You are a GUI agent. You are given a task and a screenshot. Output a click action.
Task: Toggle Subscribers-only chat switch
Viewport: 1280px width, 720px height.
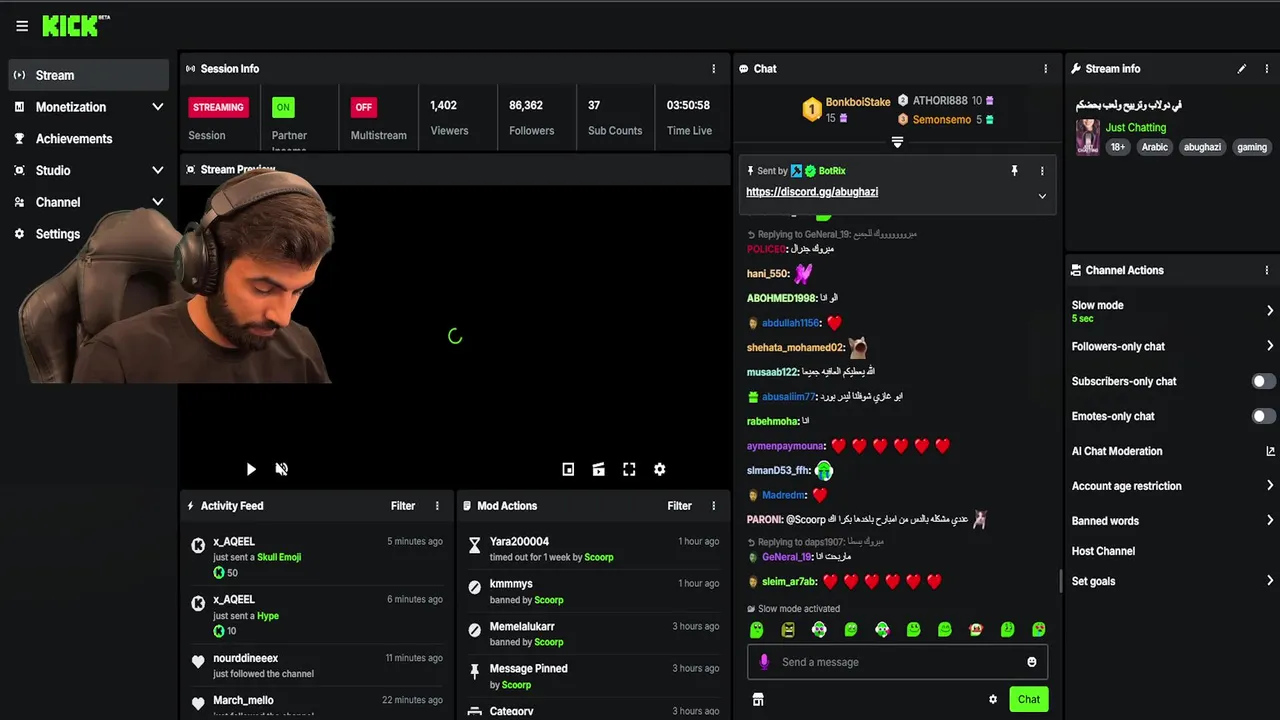coord(1264,381)
